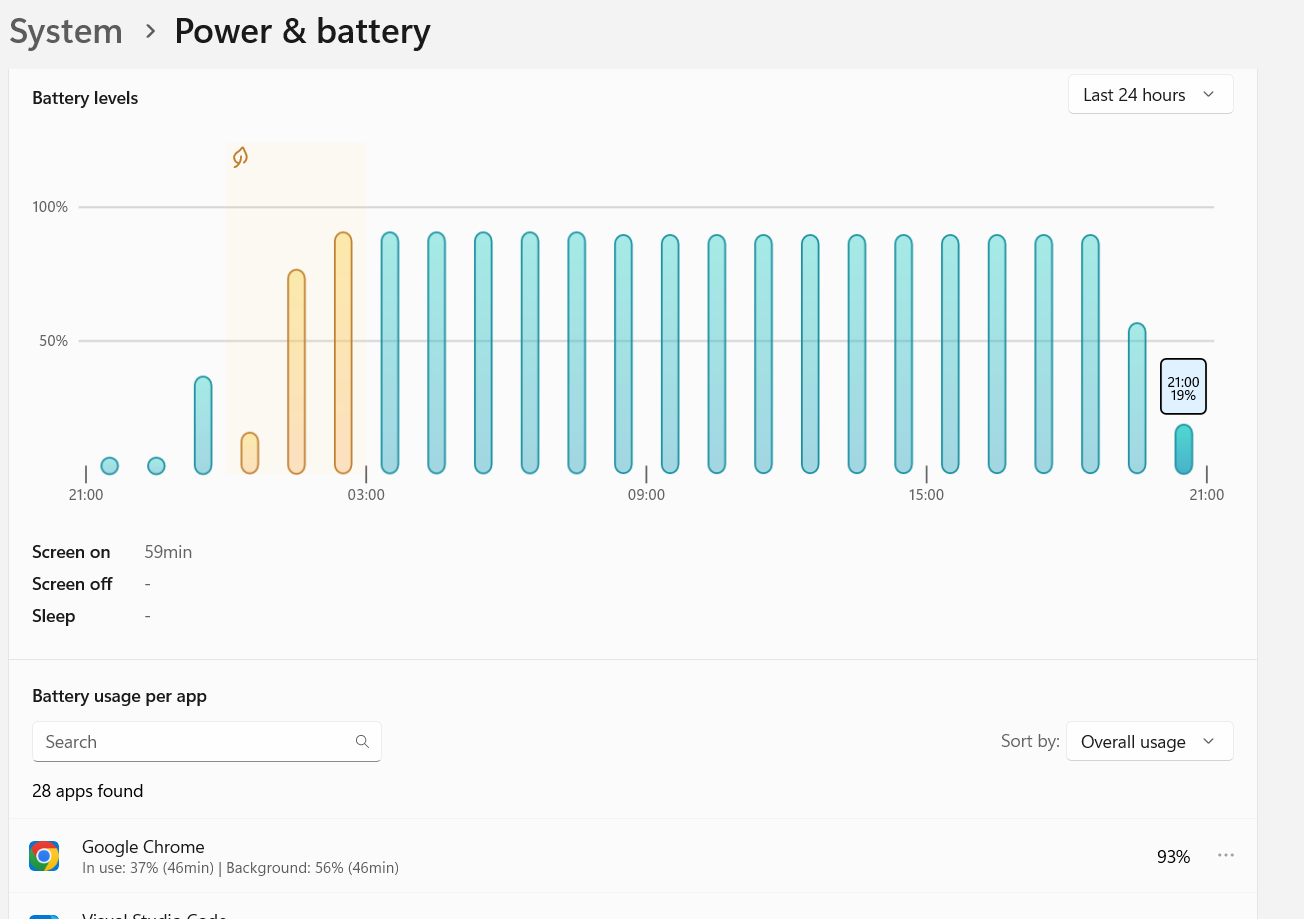Expand the Sort by Overall usage dropdown

pyautogui.click(x=1149, y=742)
